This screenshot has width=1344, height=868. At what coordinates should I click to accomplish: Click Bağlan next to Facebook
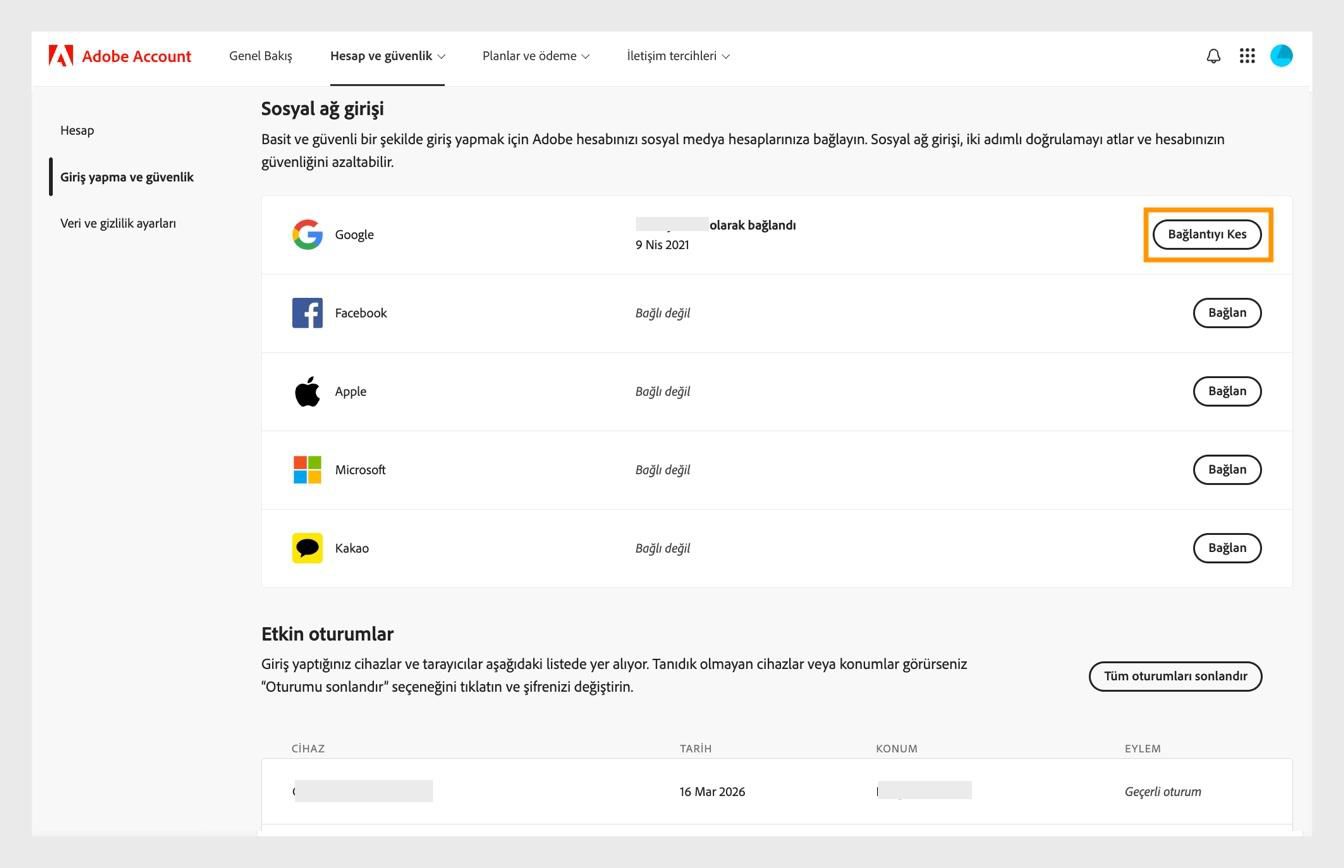coord(1227,312)
